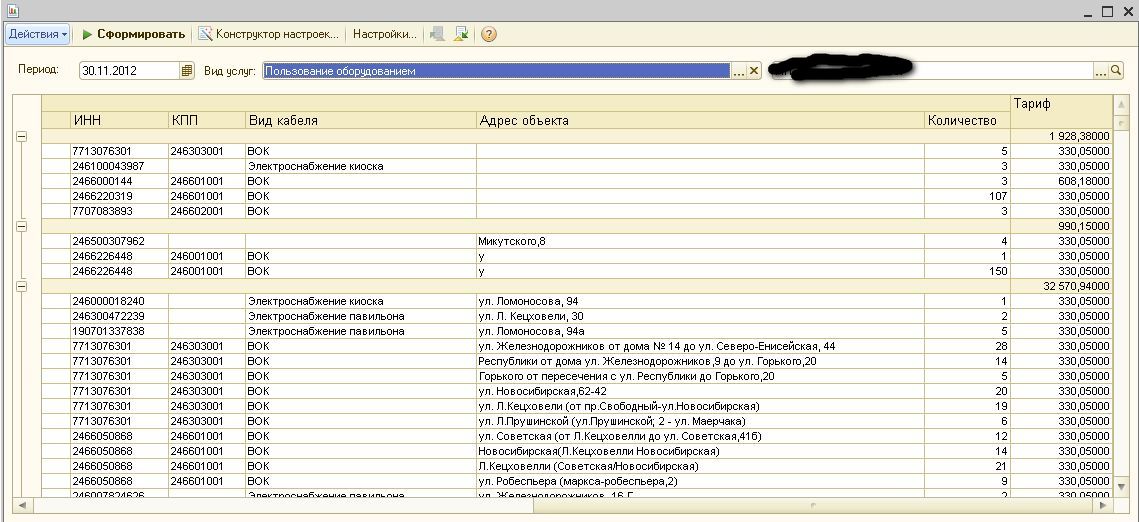Select address cell ул. Новосибирская,62-42
This screenshot has height=522, width=1139.
(x=700, y=391)
